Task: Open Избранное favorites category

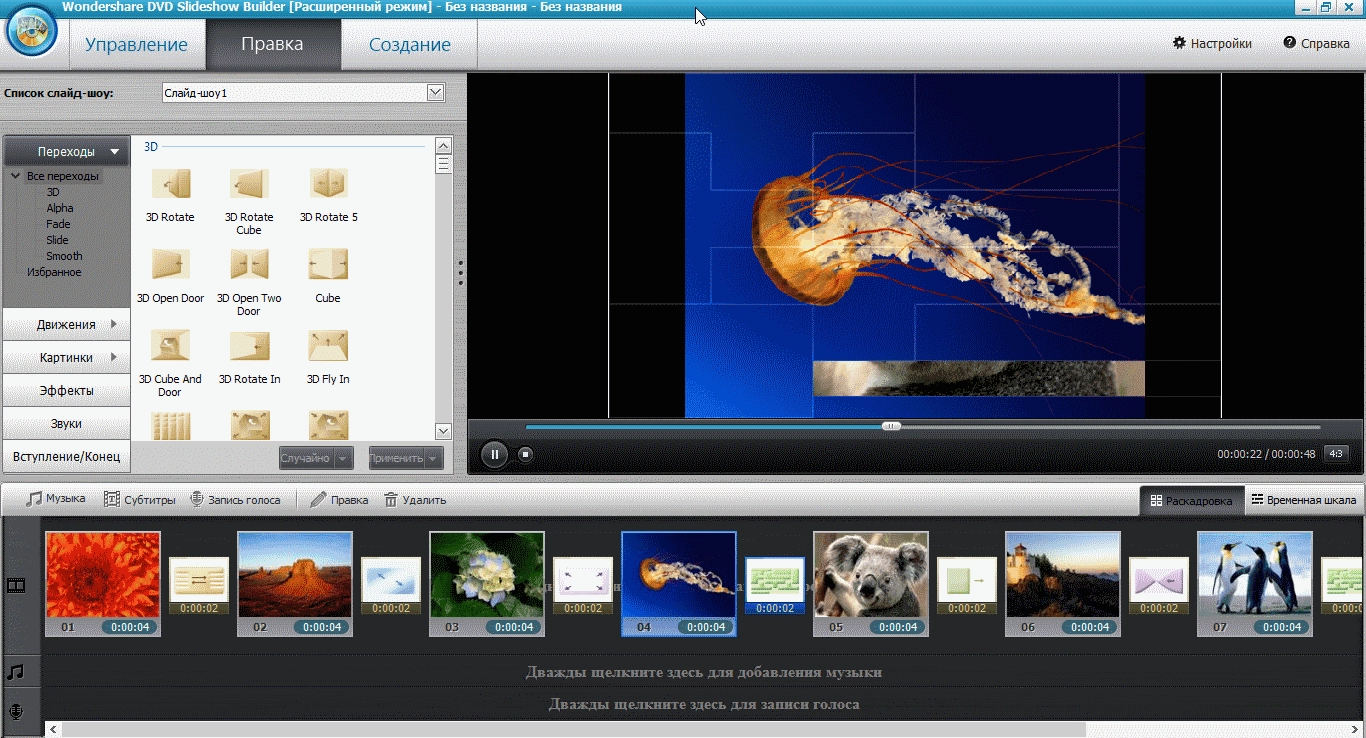Action: (x=54, y=272)
